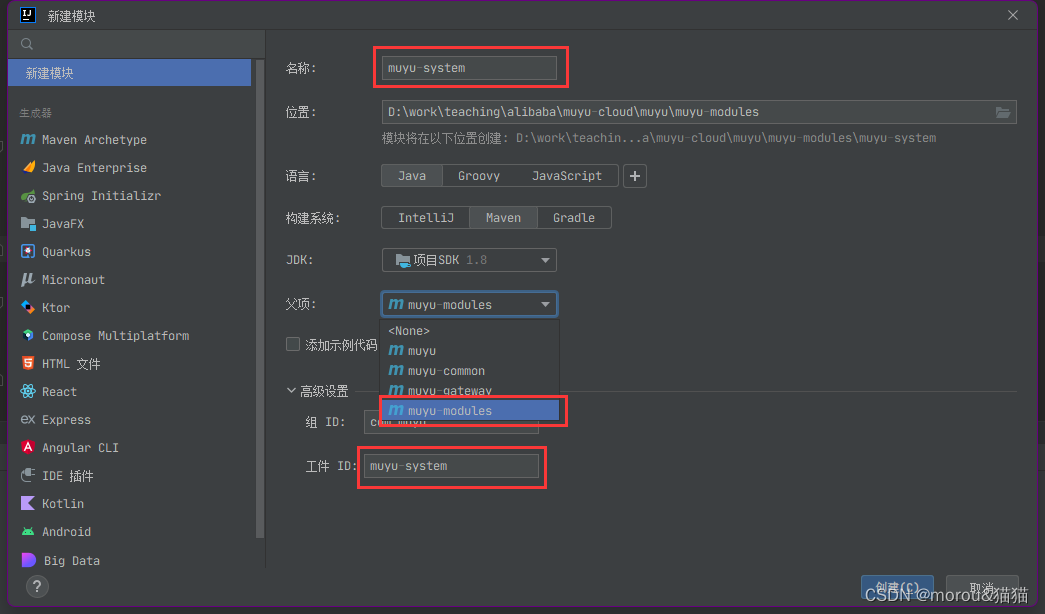Open help with the question mark button
The width and height of the screenshot is (1045, 614).
click(37, 587)
